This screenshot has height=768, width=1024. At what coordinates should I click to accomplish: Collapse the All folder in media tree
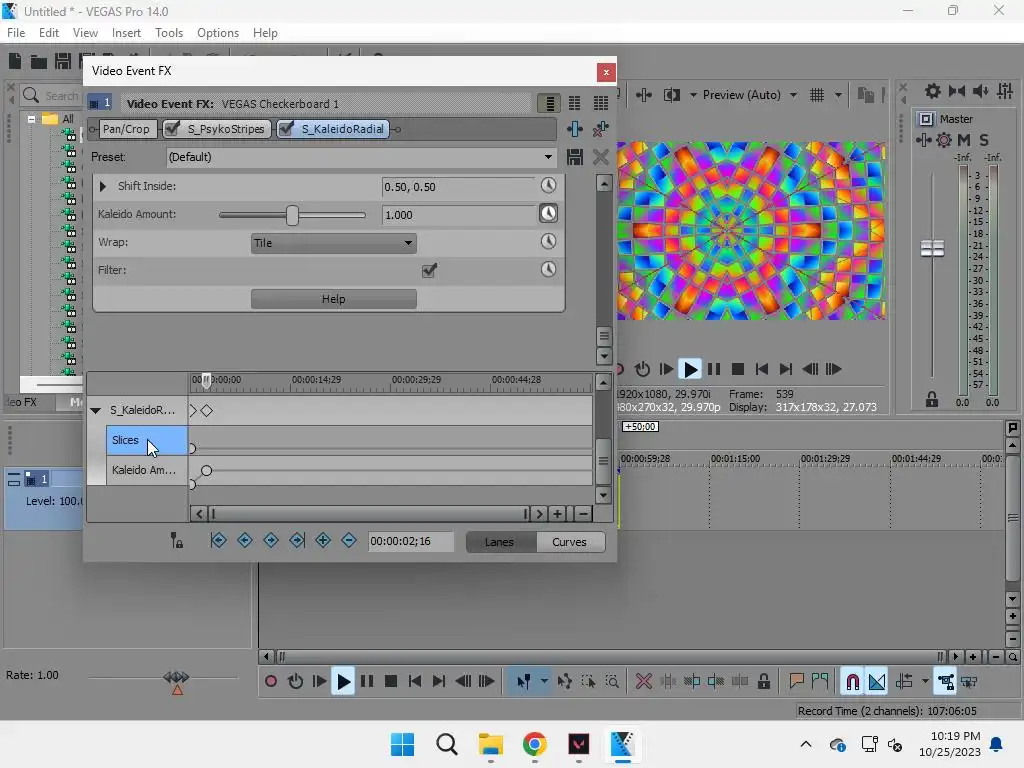[31, 119]
